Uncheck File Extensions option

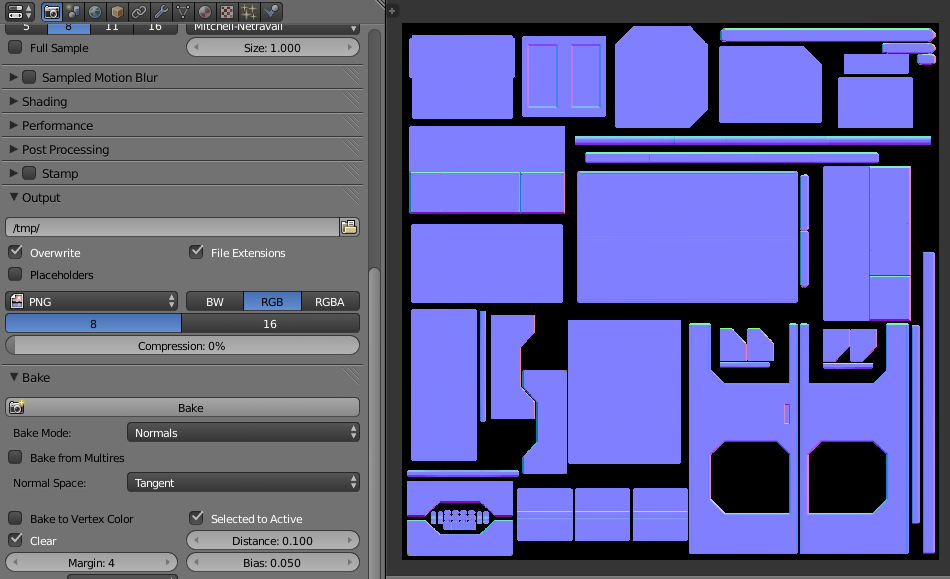[x=196, y=252]
